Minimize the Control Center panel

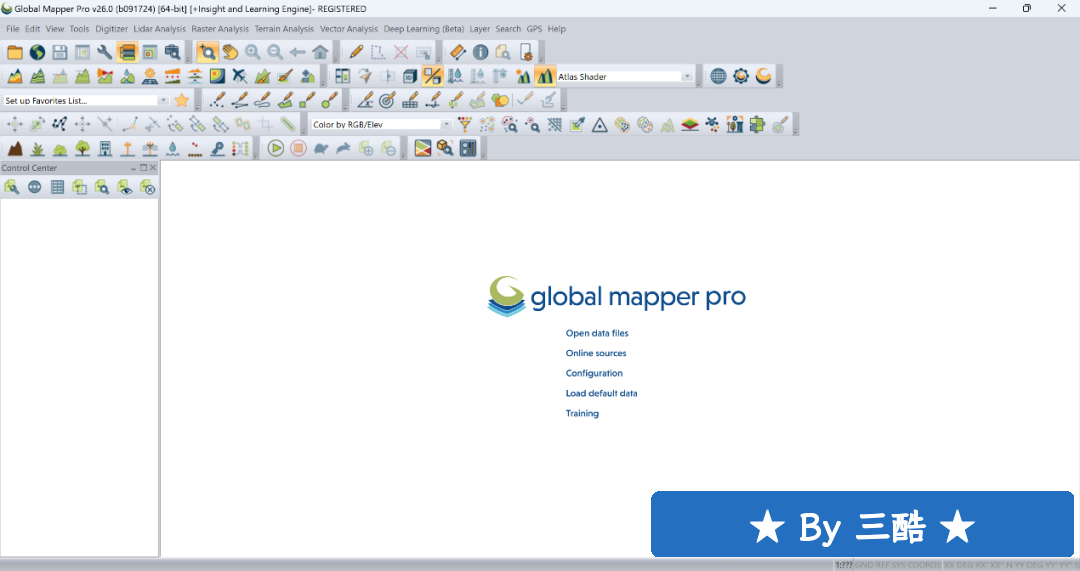tap(134, 167)
